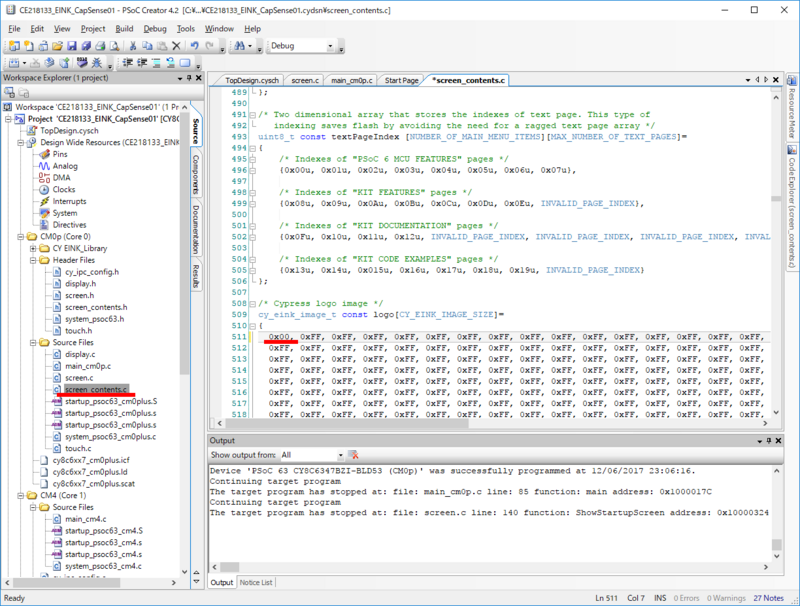The width and height of the screenshot is (800, 606).
Task: Close the screen_contents.c document tab area
Action: (x=776, y=80)
